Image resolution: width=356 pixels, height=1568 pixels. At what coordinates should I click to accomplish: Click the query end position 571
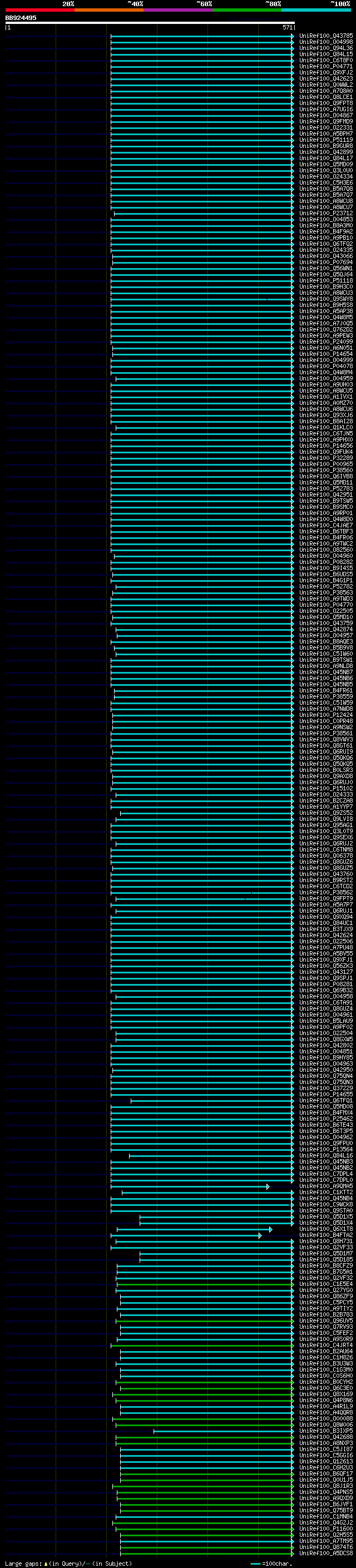(x=288, y=27)
